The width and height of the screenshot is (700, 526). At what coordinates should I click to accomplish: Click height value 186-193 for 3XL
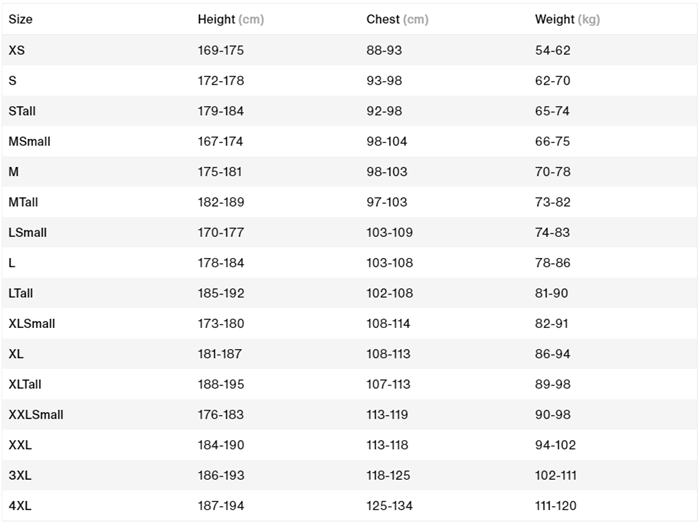click(x=221, y=475)
